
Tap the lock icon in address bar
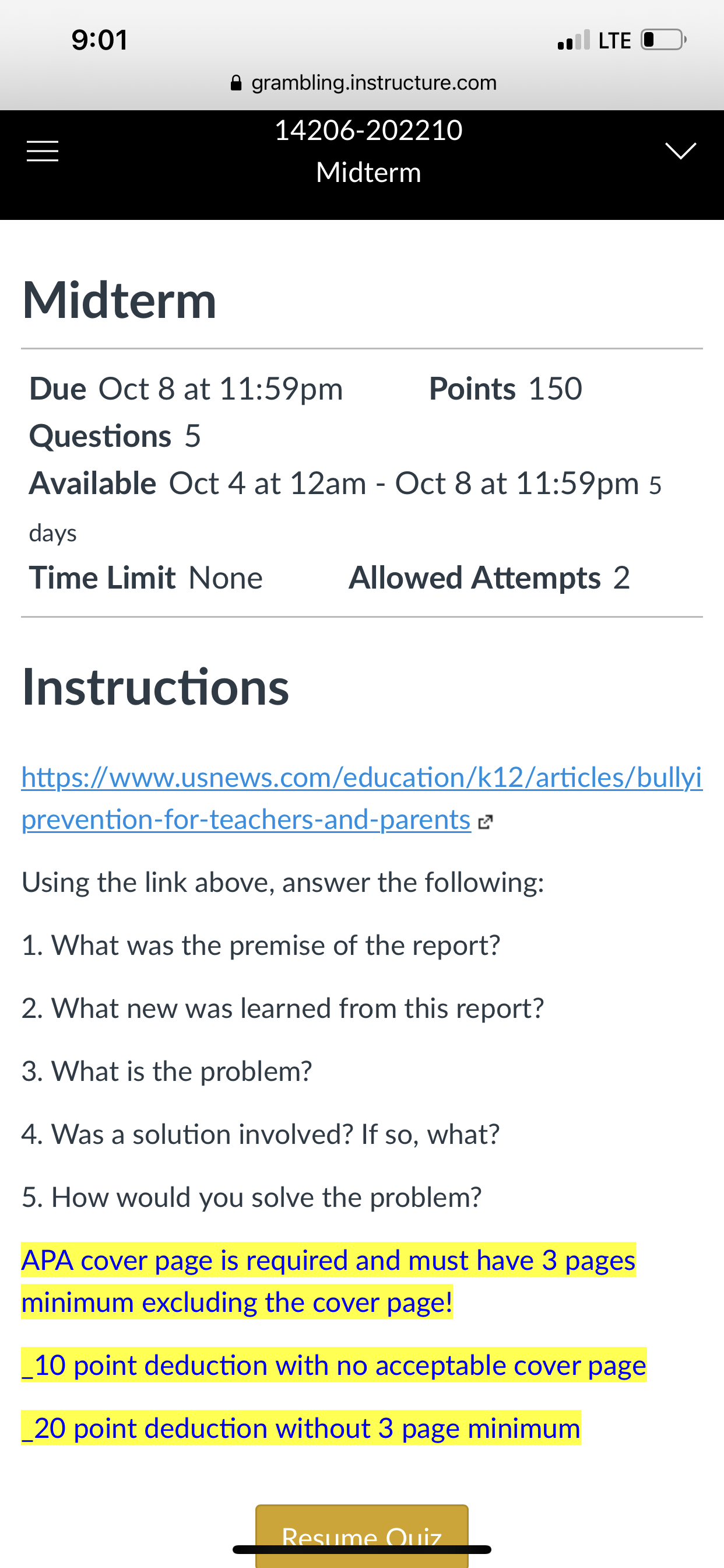pyautogui.click(x=236, y=82)
